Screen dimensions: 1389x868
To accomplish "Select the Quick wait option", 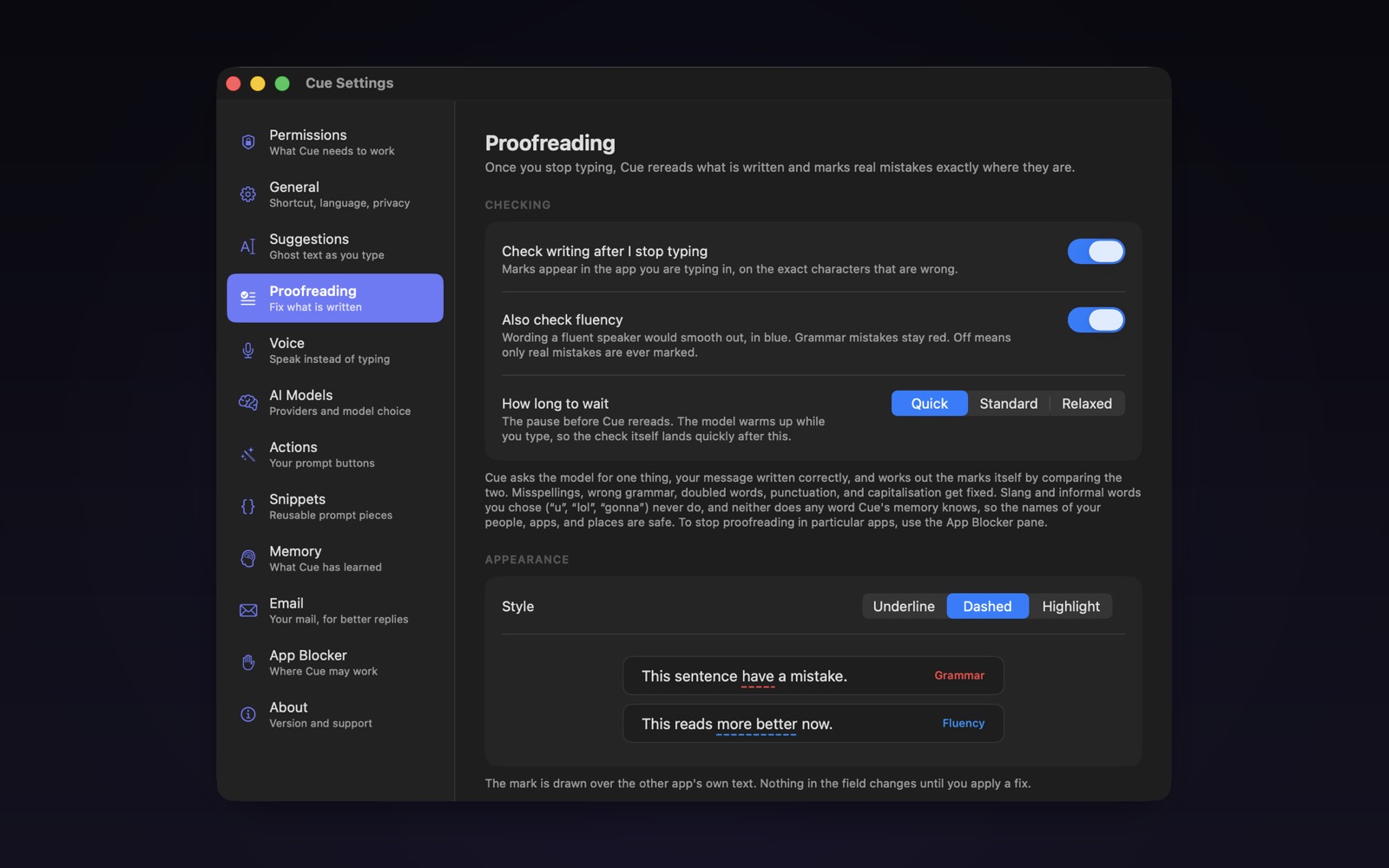I will point(929,404).
